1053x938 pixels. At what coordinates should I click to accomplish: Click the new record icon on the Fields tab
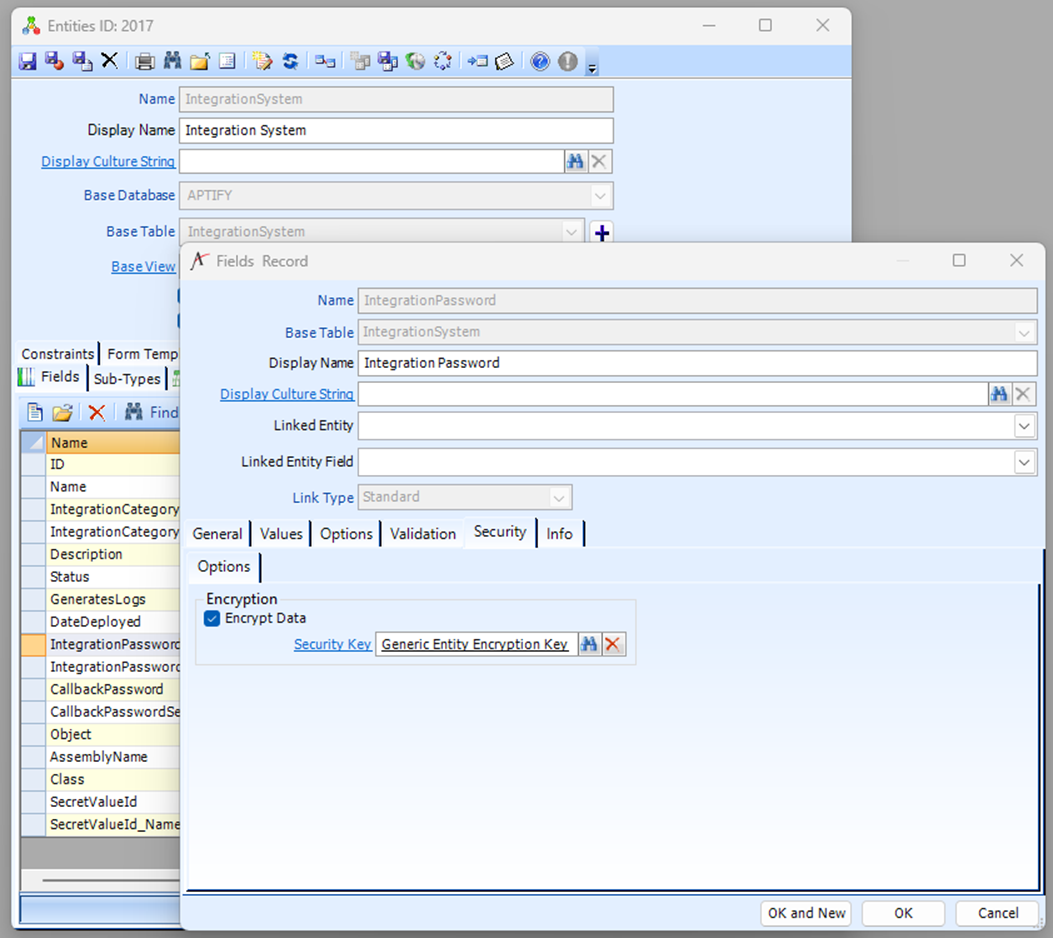pos(35,412)
